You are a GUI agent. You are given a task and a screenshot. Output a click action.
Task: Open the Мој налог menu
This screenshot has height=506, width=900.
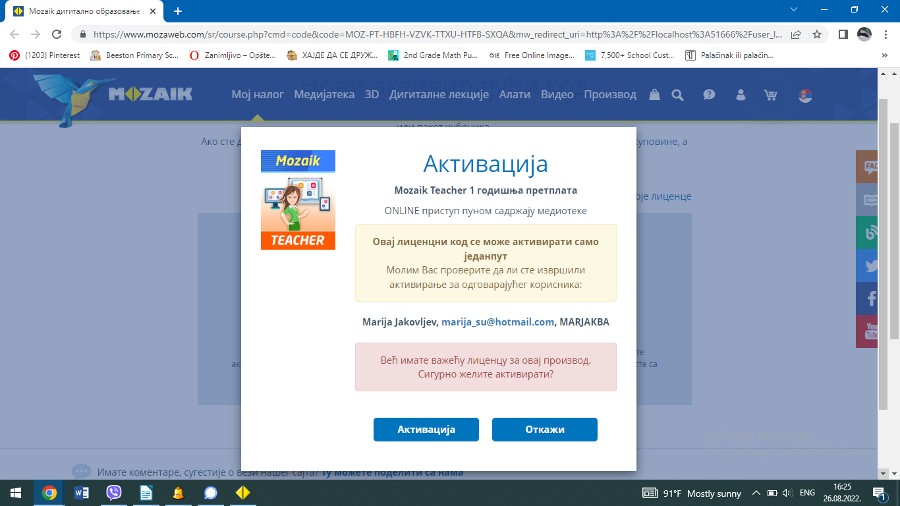257,95
